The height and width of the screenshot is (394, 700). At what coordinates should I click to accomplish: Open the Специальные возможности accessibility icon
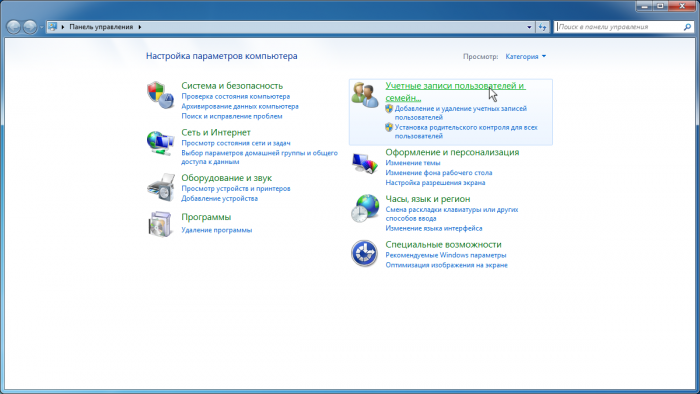point(365,253)
